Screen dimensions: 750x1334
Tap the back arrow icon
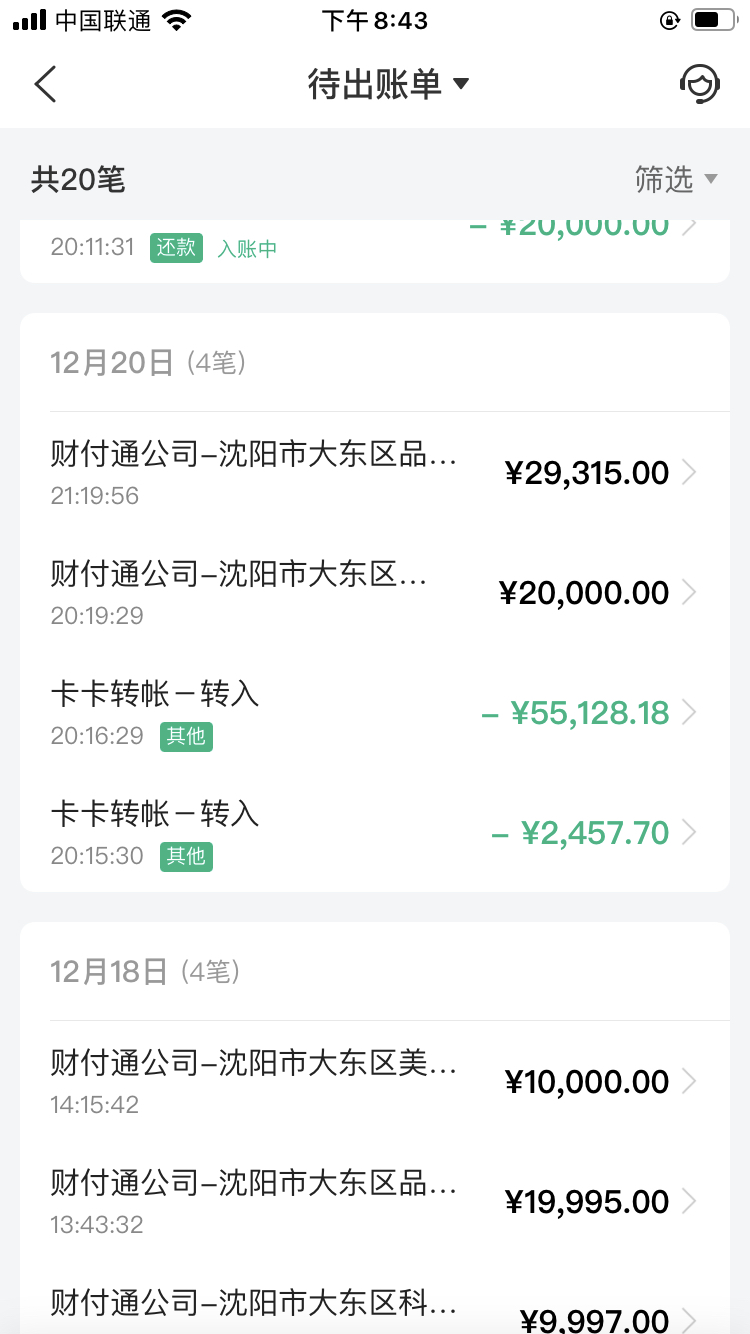click(45, 84)
